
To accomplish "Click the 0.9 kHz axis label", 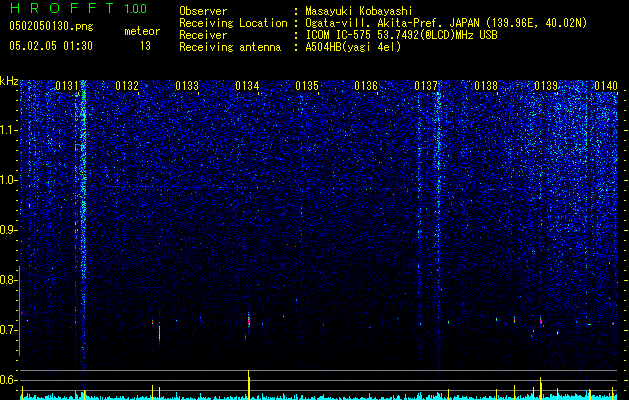I will 7,230.
